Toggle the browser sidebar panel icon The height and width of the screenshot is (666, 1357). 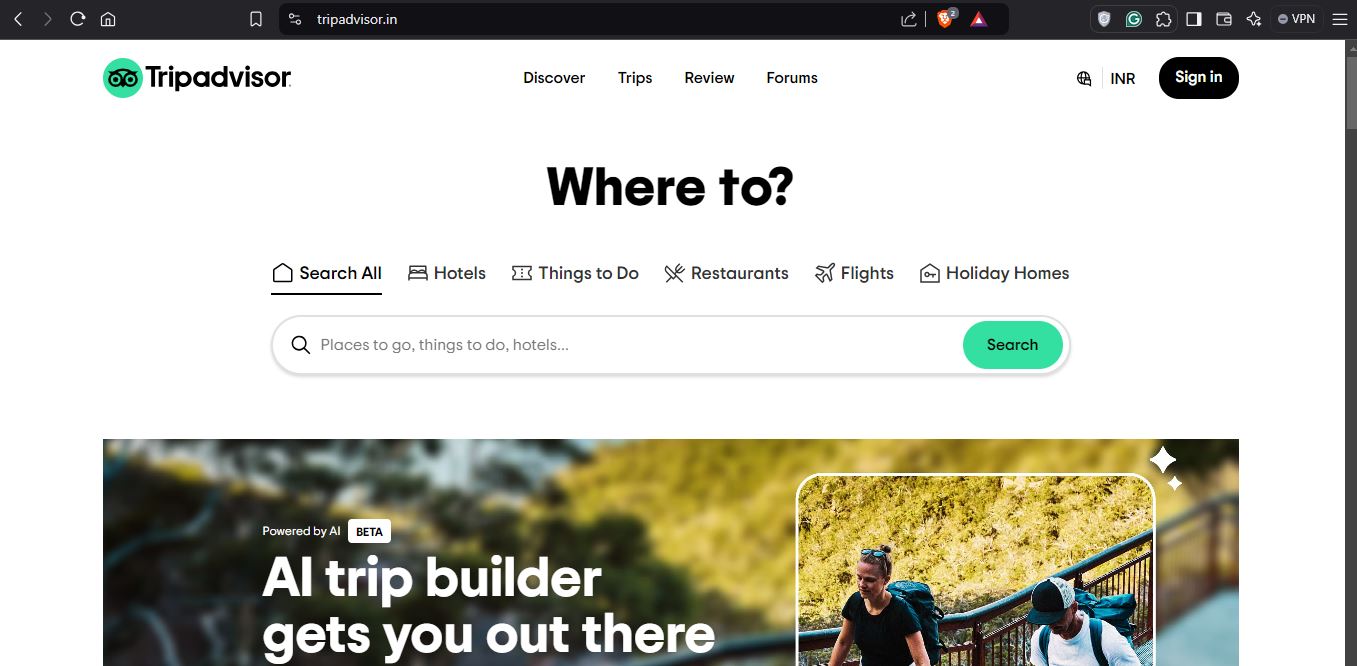coord(1193,19)
